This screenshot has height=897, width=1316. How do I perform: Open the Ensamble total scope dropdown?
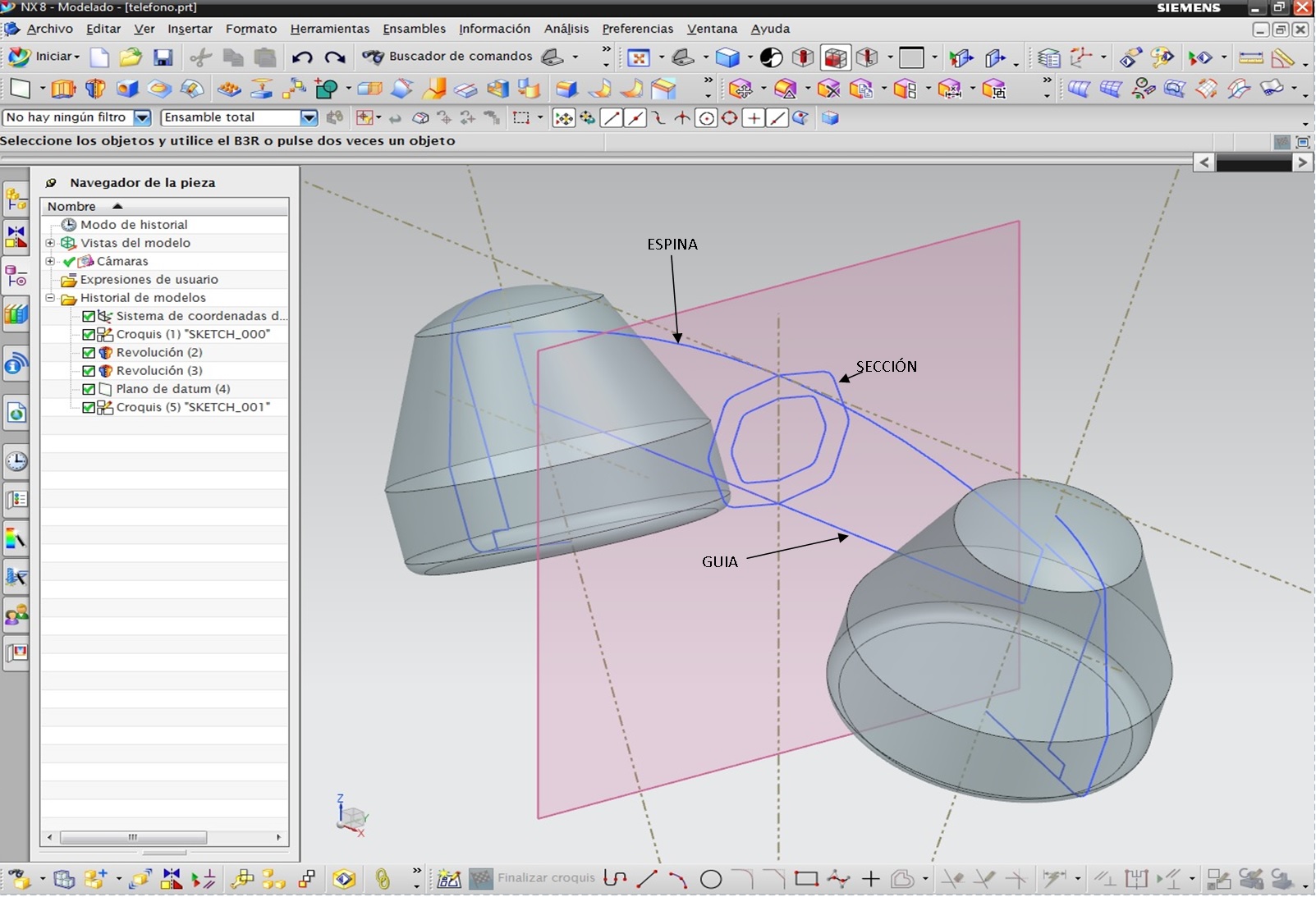click(309, 117)
